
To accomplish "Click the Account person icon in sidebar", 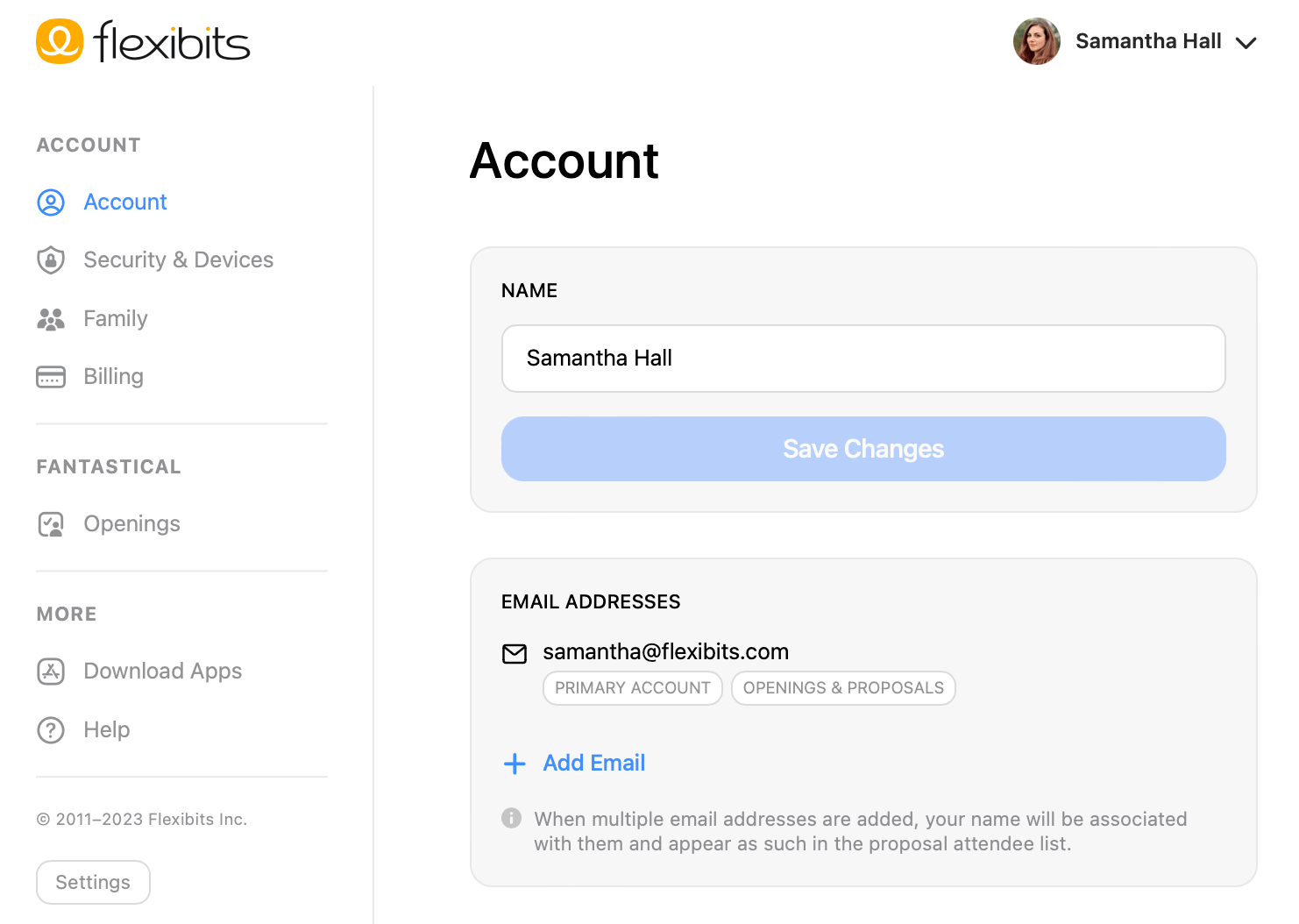I will coord(51,203).
